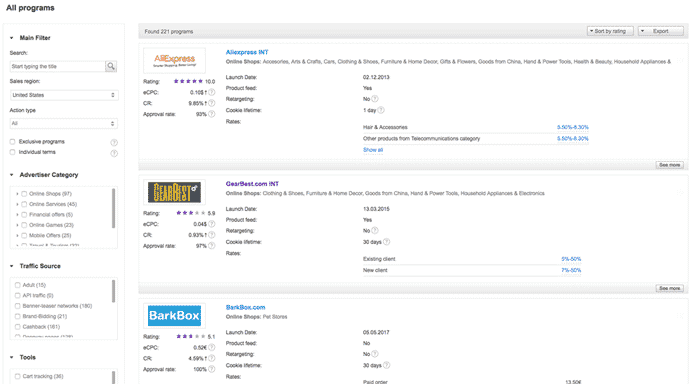Check Online Games (23) category
700x384 pixels.
coord(24,225)
